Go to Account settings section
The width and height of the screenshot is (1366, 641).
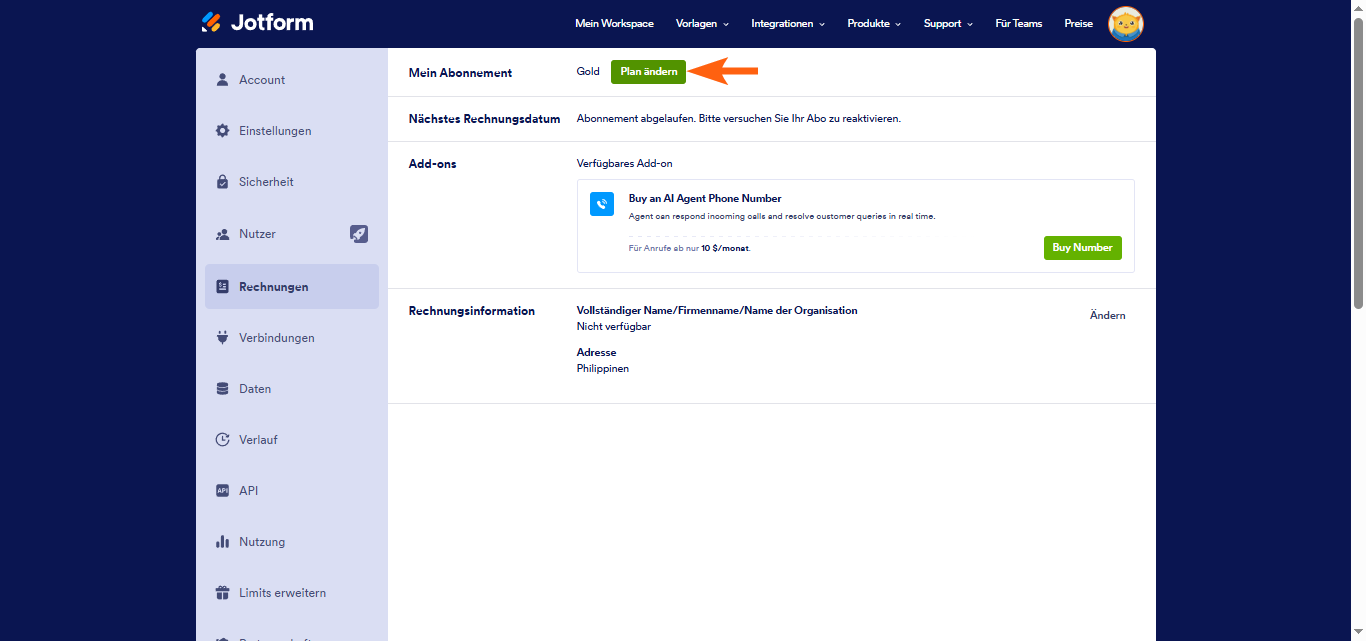292,80
